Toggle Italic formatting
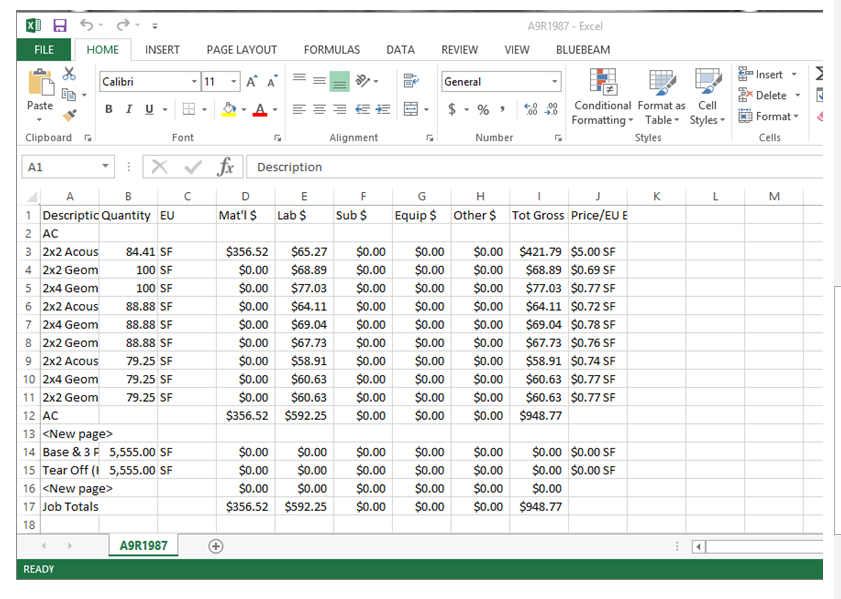841x599 pixels. (x=130, y=109)
